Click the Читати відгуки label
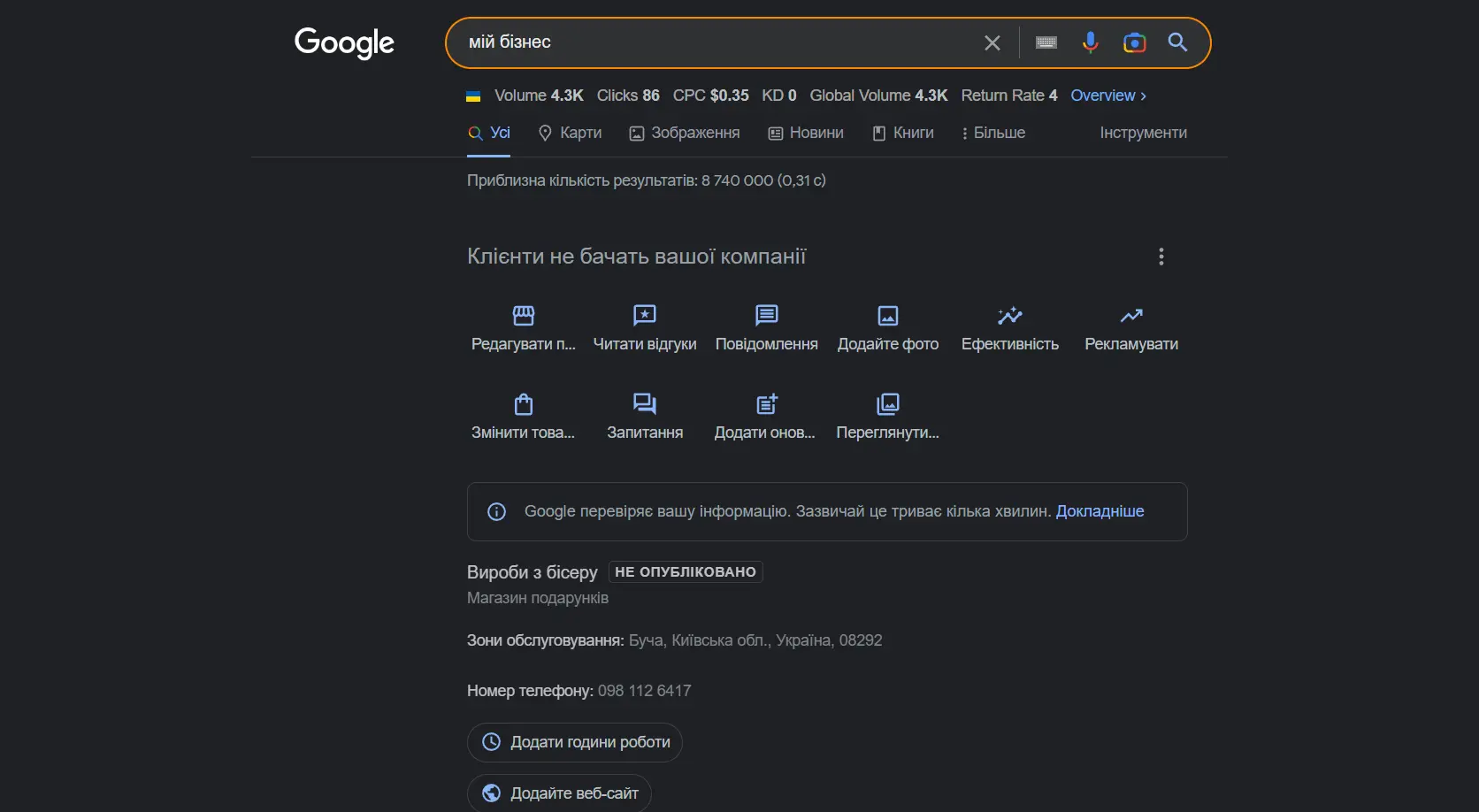Image resolution: width=1479 pixels, height=812 pixels. [645, 344]
